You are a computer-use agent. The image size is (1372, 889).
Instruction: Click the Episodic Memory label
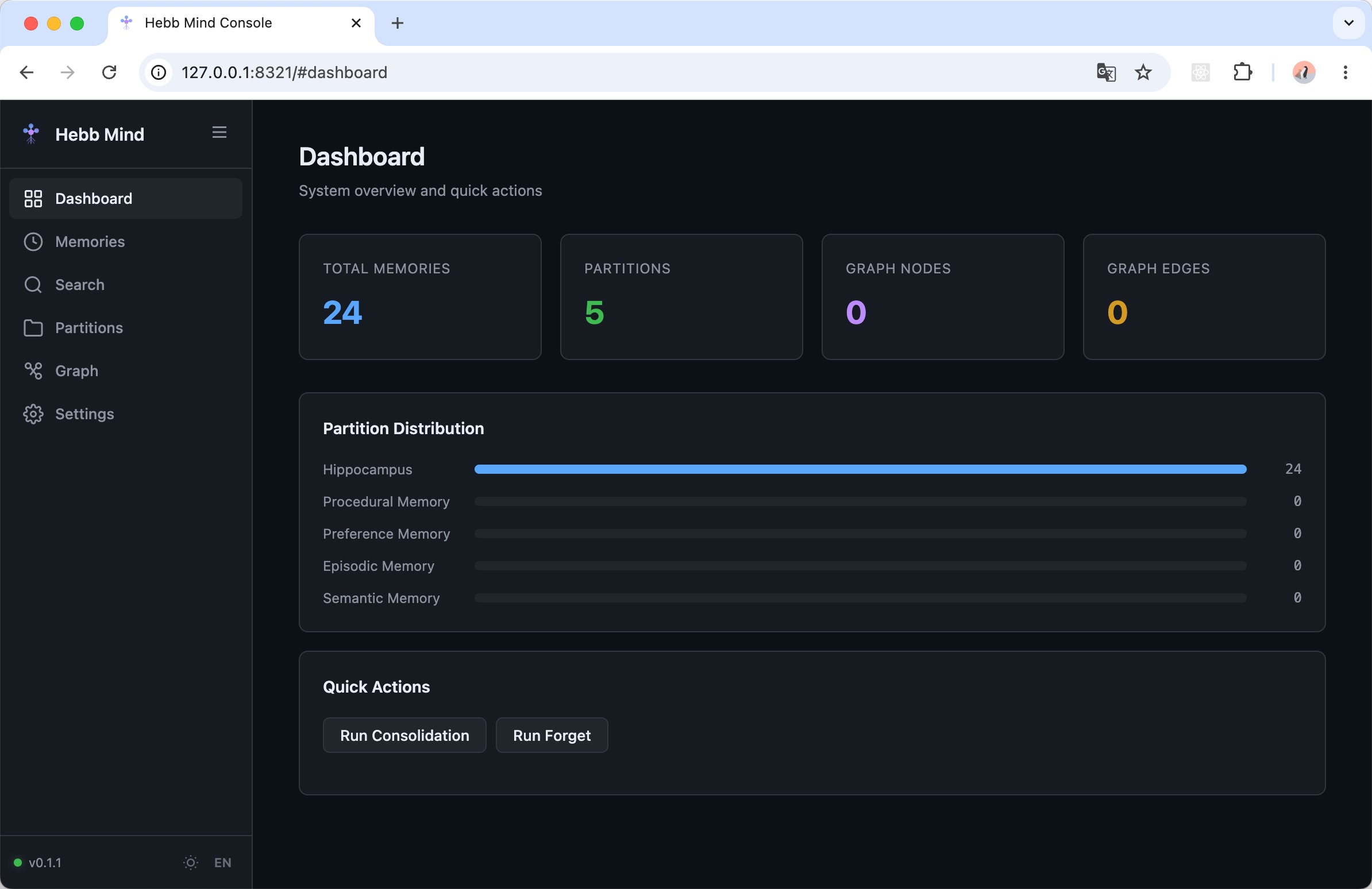point(378,566)
